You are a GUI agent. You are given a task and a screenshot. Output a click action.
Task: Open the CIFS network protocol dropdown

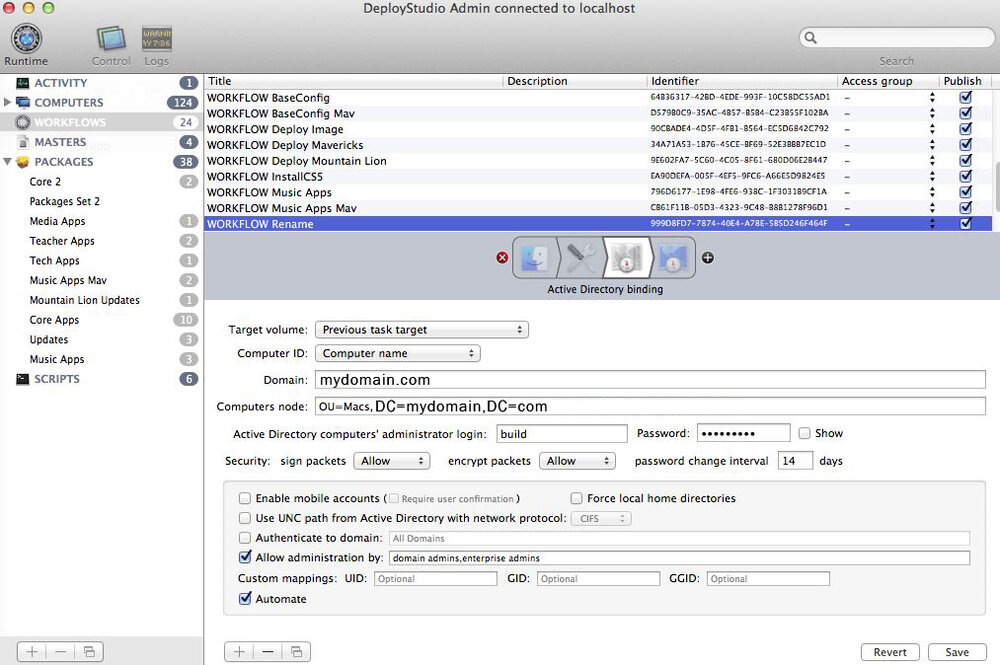coord(601,518)
